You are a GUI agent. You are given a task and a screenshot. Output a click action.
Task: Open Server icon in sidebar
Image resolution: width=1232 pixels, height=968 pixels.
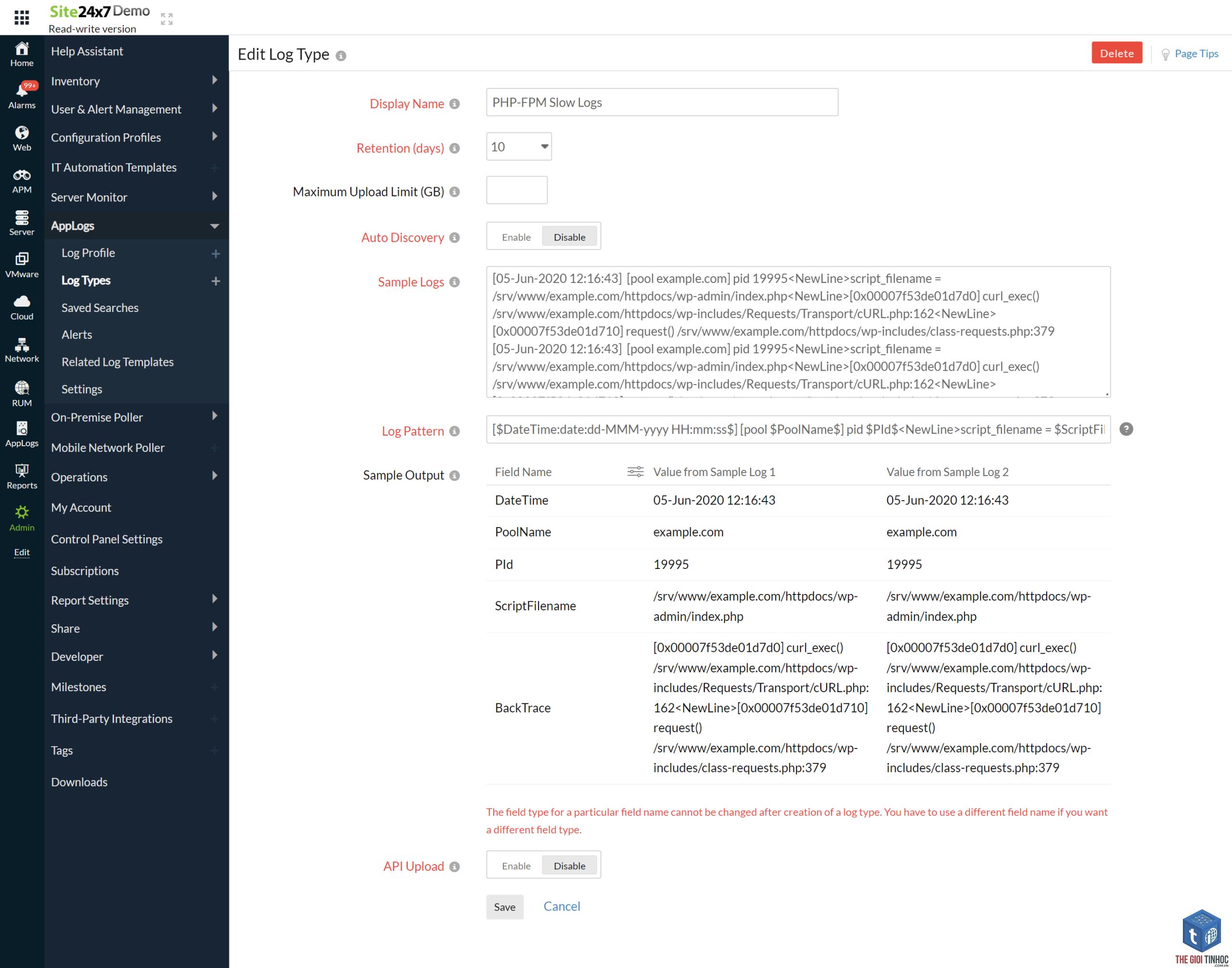(x=22, y=223)
